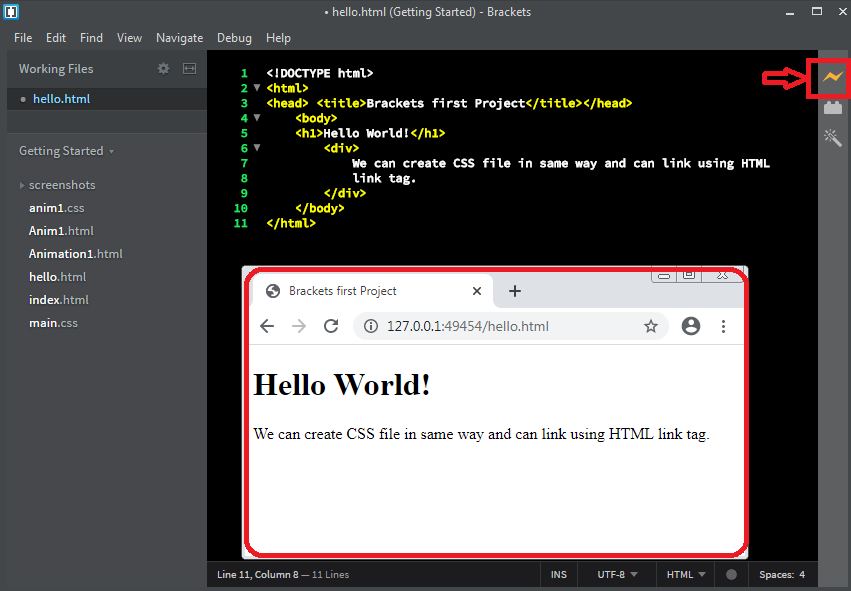Viewport: 851px width, 591px height.
Task: Open the View menu
Action: [x=129, y=38]
